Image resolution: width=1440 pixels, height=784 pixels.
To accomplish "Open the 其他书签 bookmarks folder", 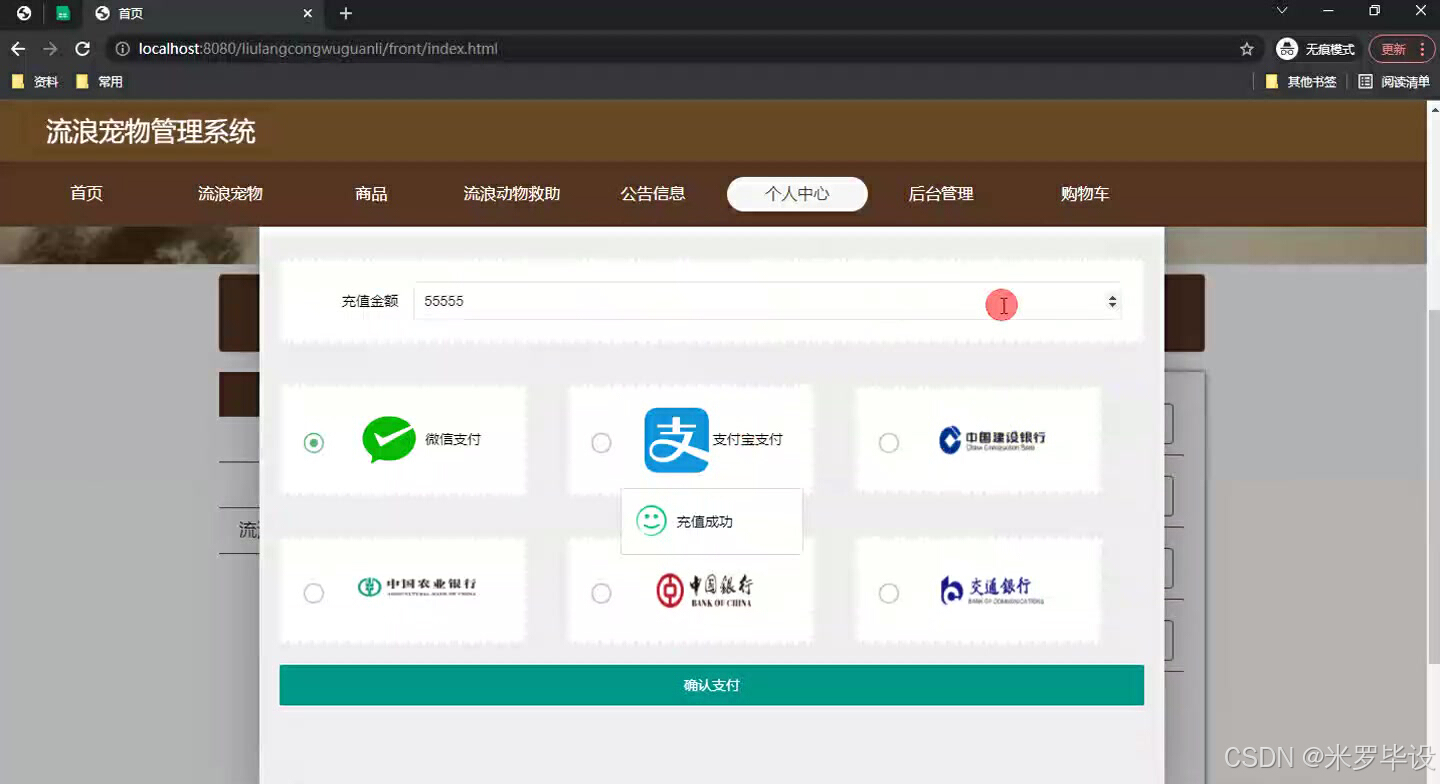I will (x=1301, y=82).
